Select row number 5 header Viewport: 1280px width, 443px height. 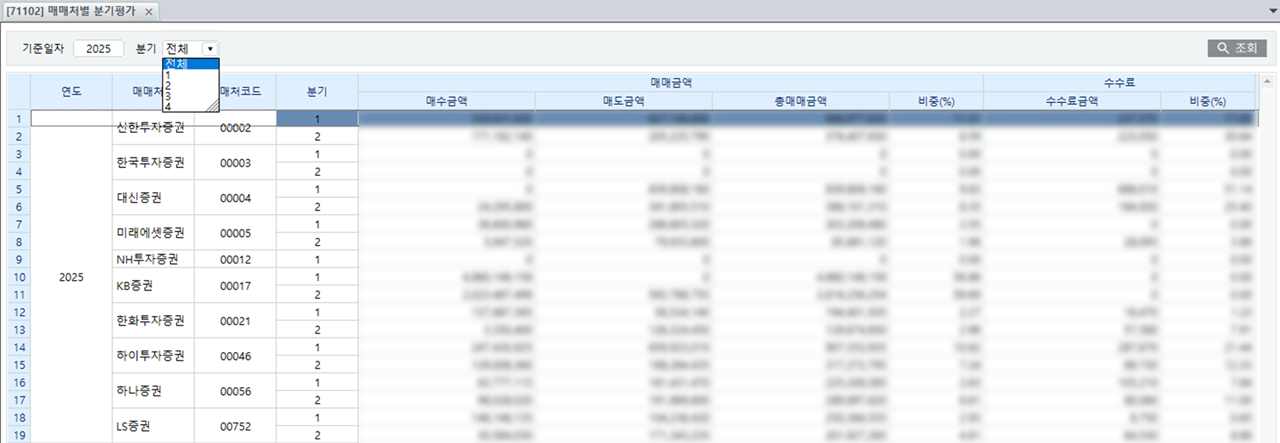pos(19,189)
